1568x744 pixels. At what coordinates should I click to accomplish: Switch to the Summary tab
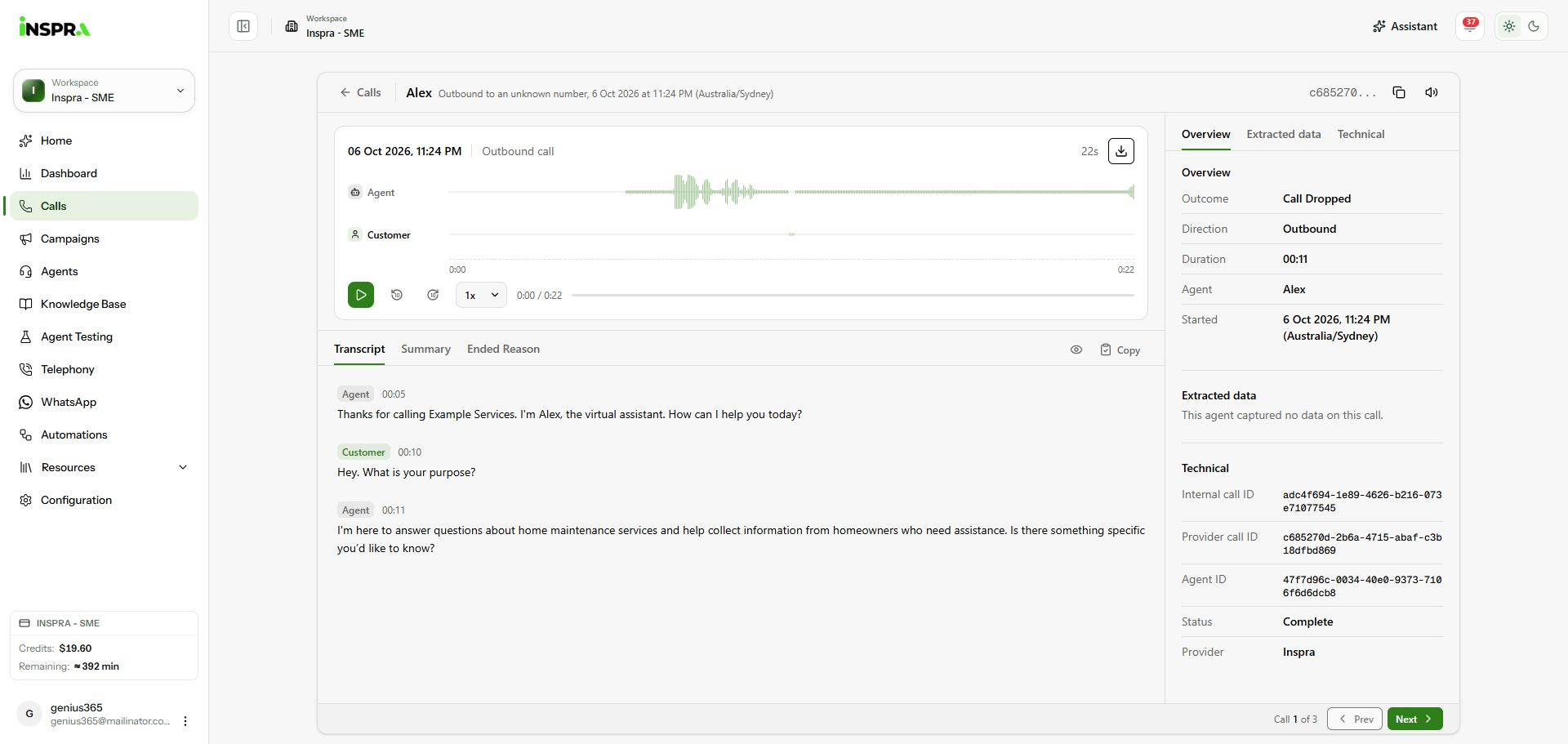(x=425, y=349)
